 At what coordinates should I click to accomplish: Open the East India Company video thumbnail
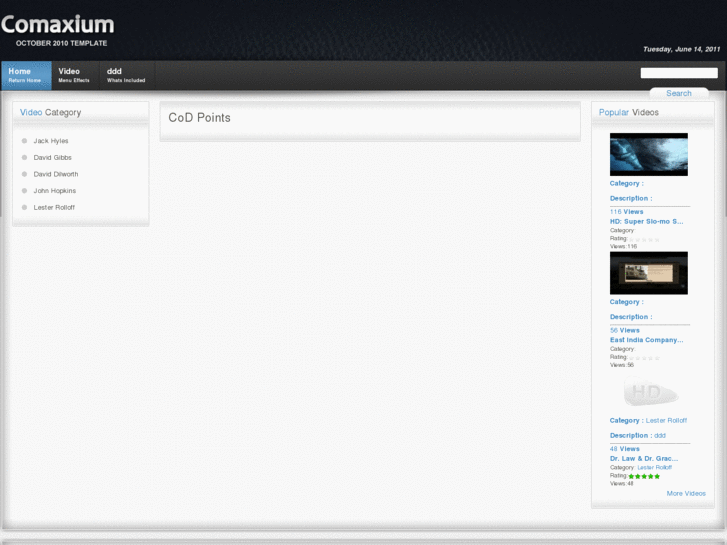click(x=649, y=273)
